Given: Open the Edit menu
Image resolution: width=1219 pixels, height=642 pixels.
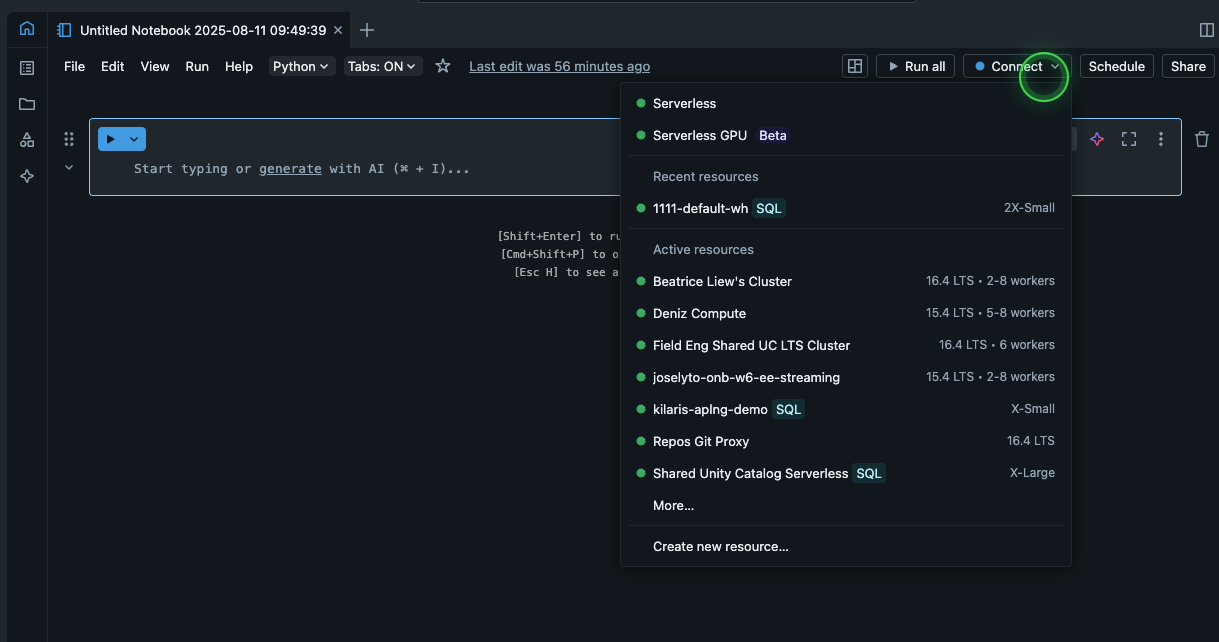Looking at the screenshot, I should (113, 66).
